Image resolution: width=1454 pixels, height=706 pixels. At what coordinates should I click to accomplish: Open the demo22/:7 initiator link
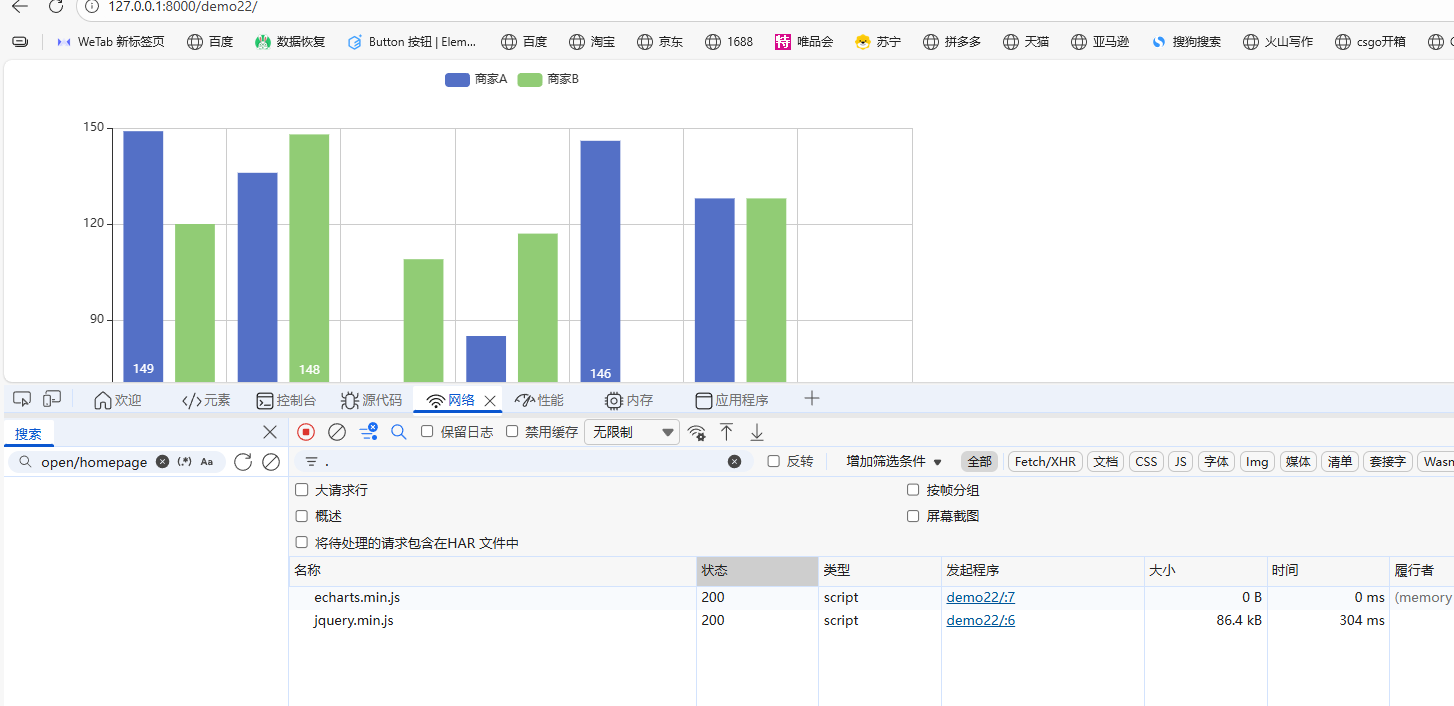tap(980, 597)
